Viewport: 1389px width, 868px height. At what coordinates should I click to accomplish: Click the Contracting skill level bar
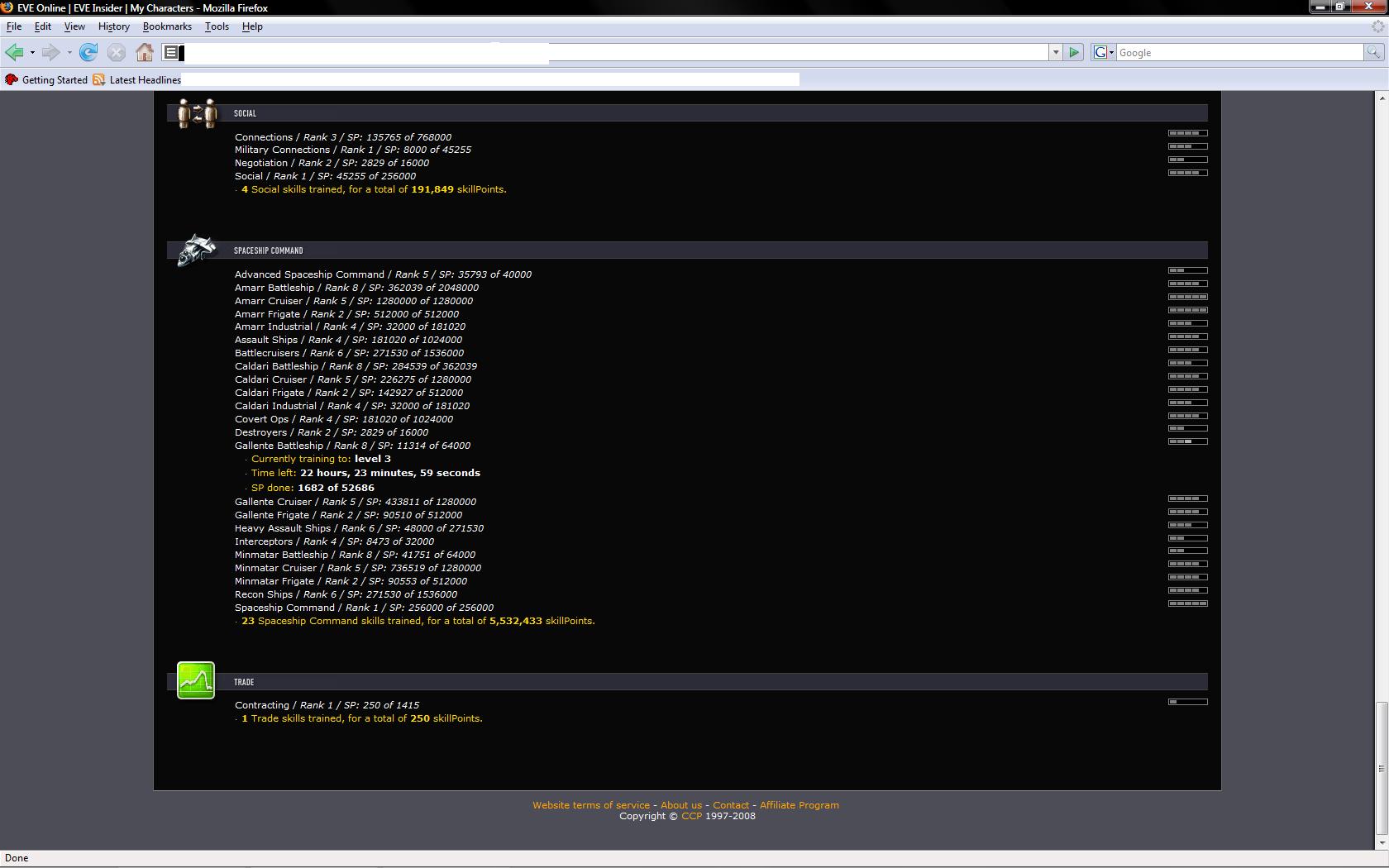pyautogui.click(x=1188, y=702)
